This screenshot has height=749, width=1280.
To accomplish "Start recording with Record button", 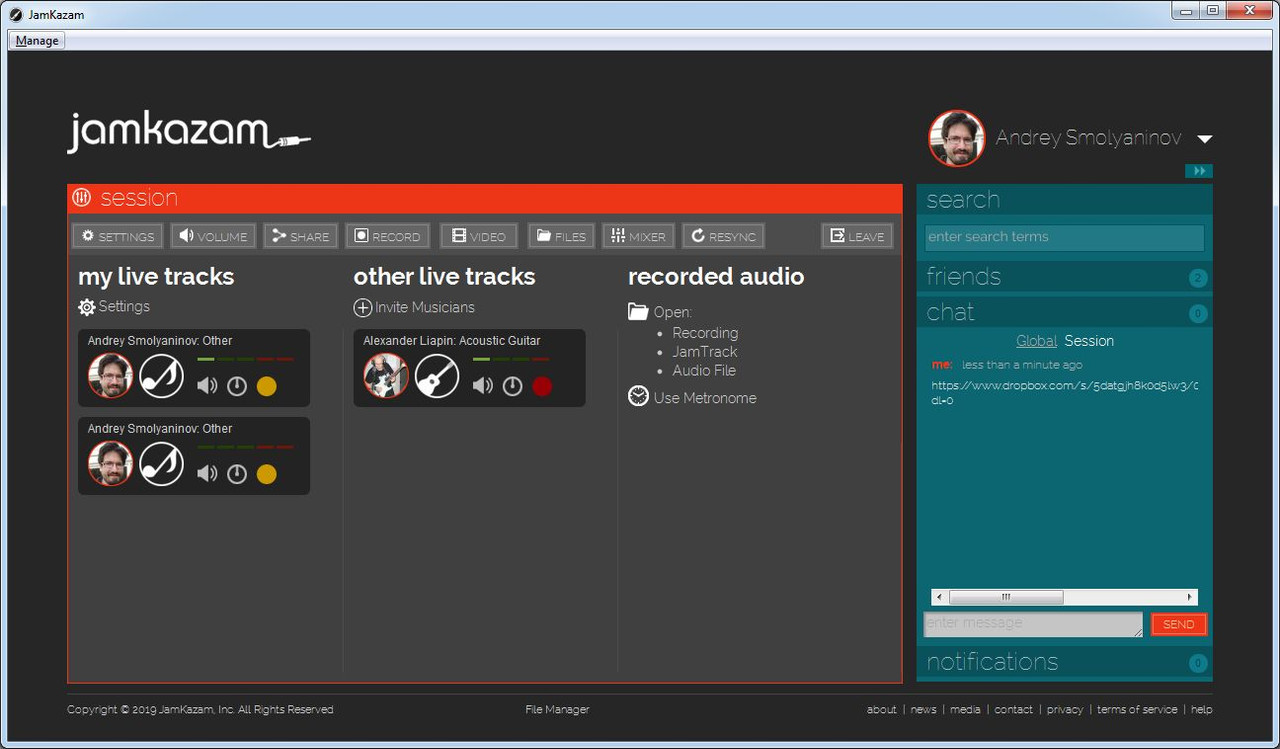I will 388,236.
